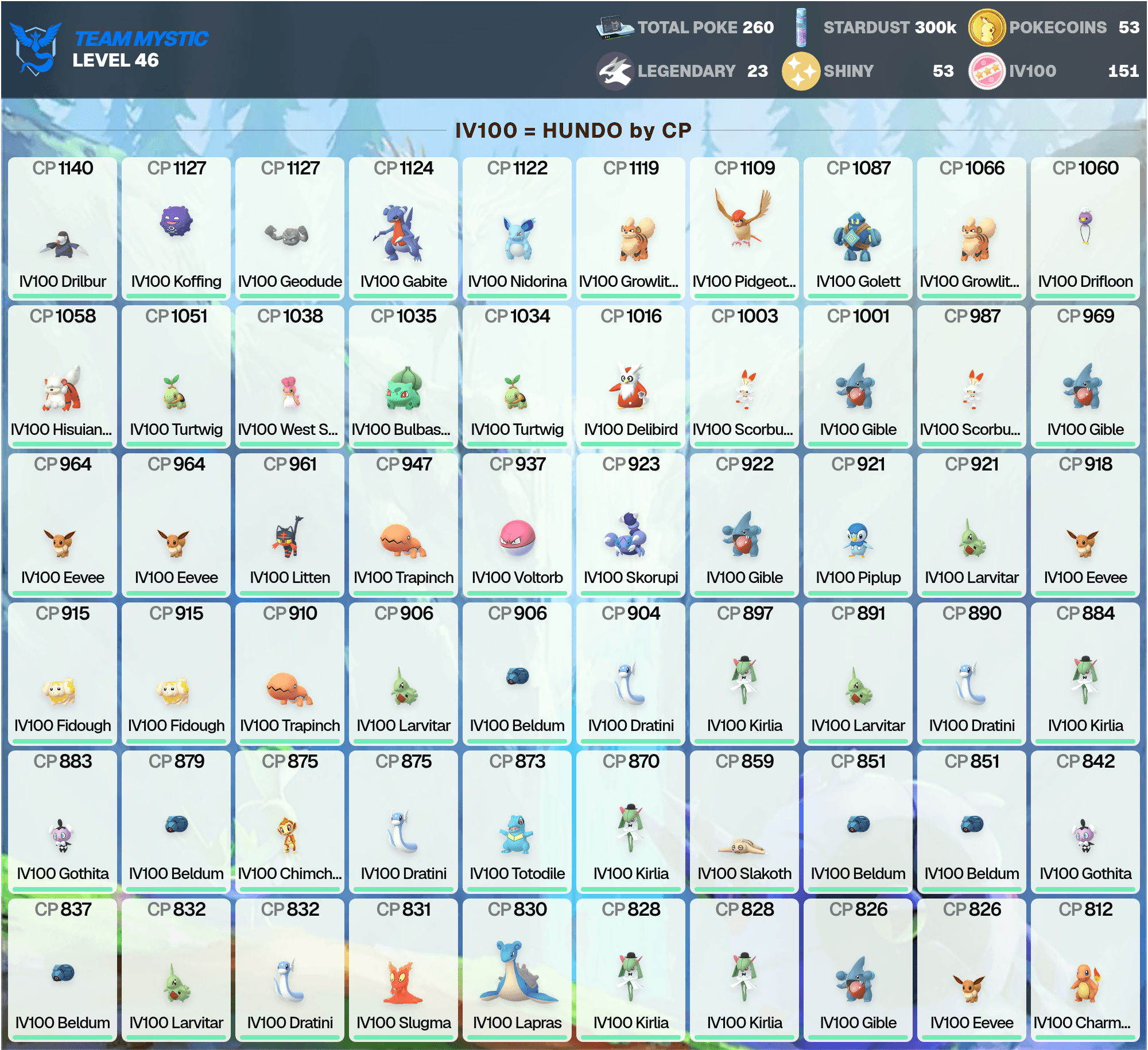This screenshot has width=1148, height=1050.
Task: Click the Pokecoins gold coin icon
Action: click(987, 28)
